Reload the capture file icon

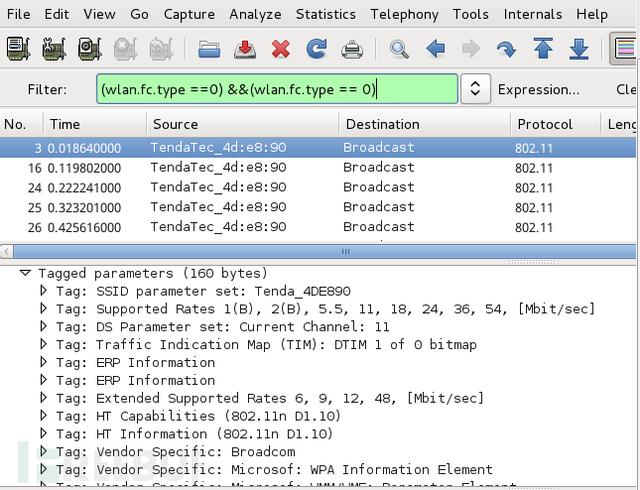click(316, 49)
